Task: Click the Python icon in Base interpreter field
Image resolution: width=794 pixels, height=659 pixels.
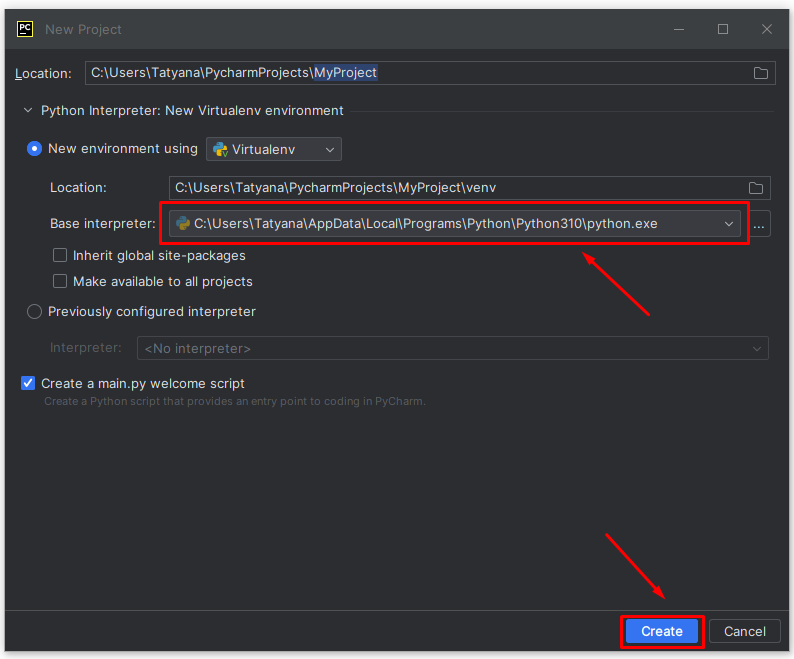Action: tap(182, 223)
